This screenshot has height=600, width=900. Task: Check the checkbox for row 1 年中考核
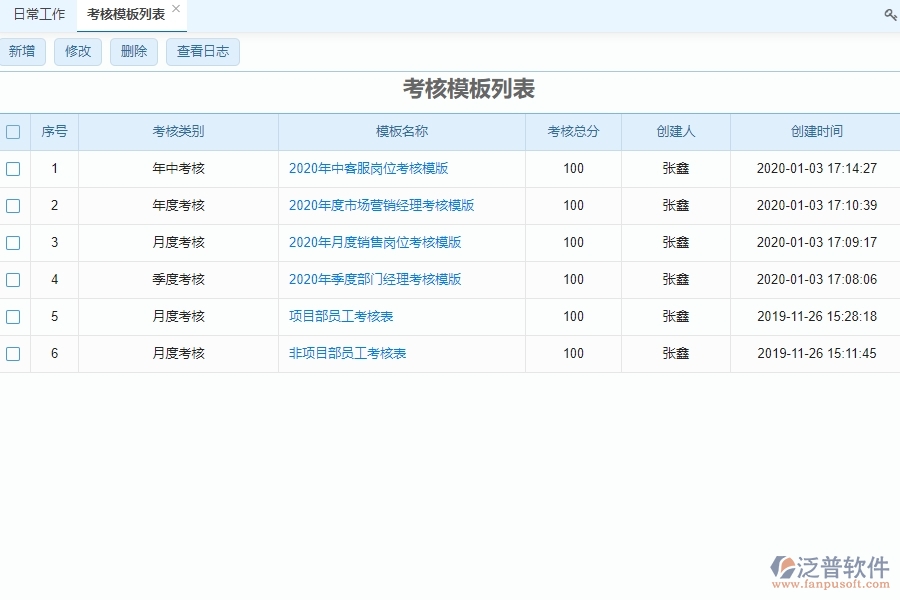click(14, 168)
